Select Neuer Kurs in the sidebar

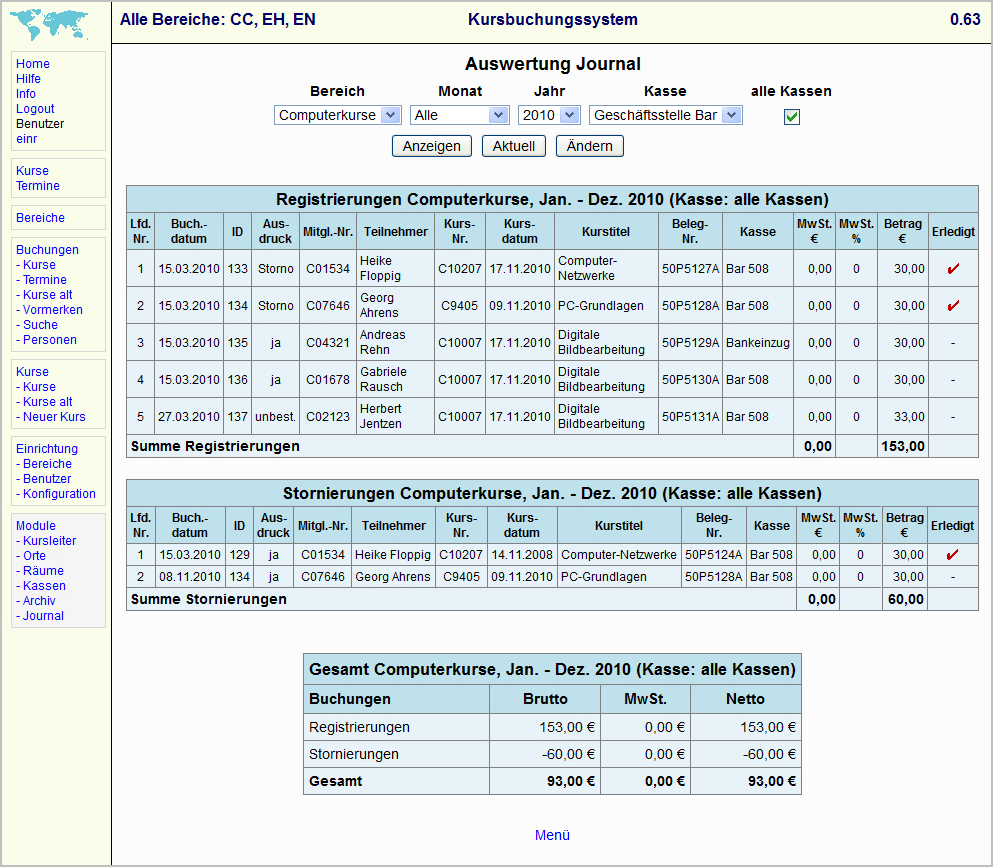(x=54, y=417)
